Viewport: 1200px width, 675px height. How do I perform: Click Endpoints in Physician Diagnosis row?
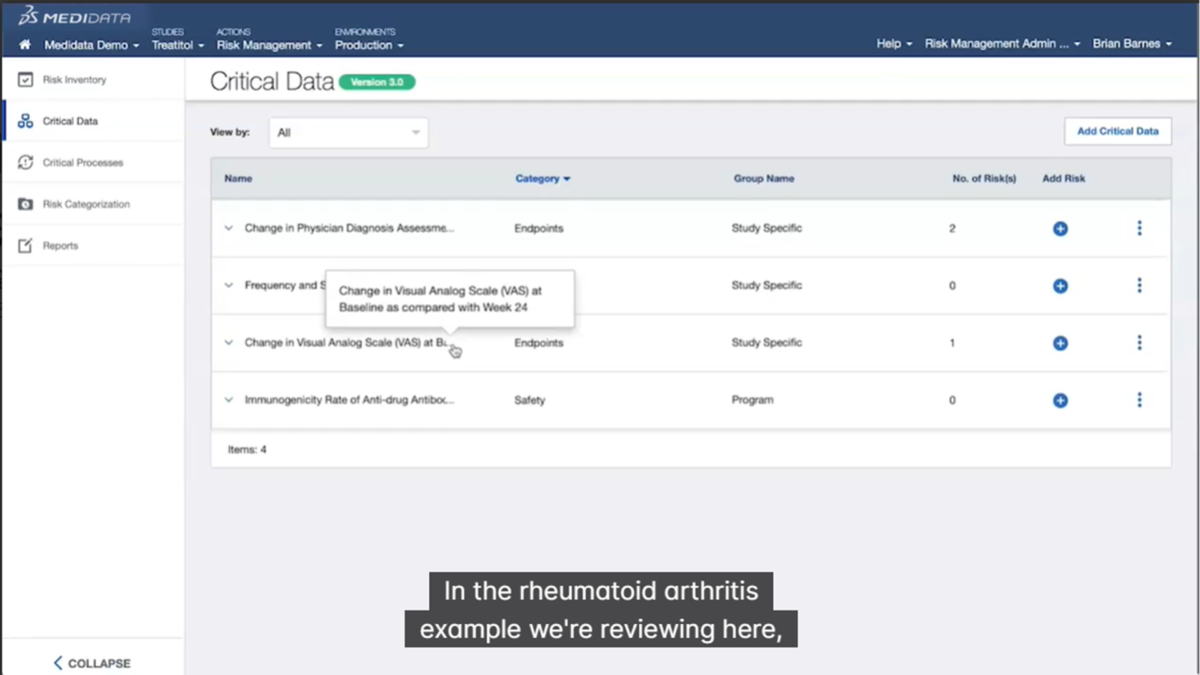click(x=539, y=228)
